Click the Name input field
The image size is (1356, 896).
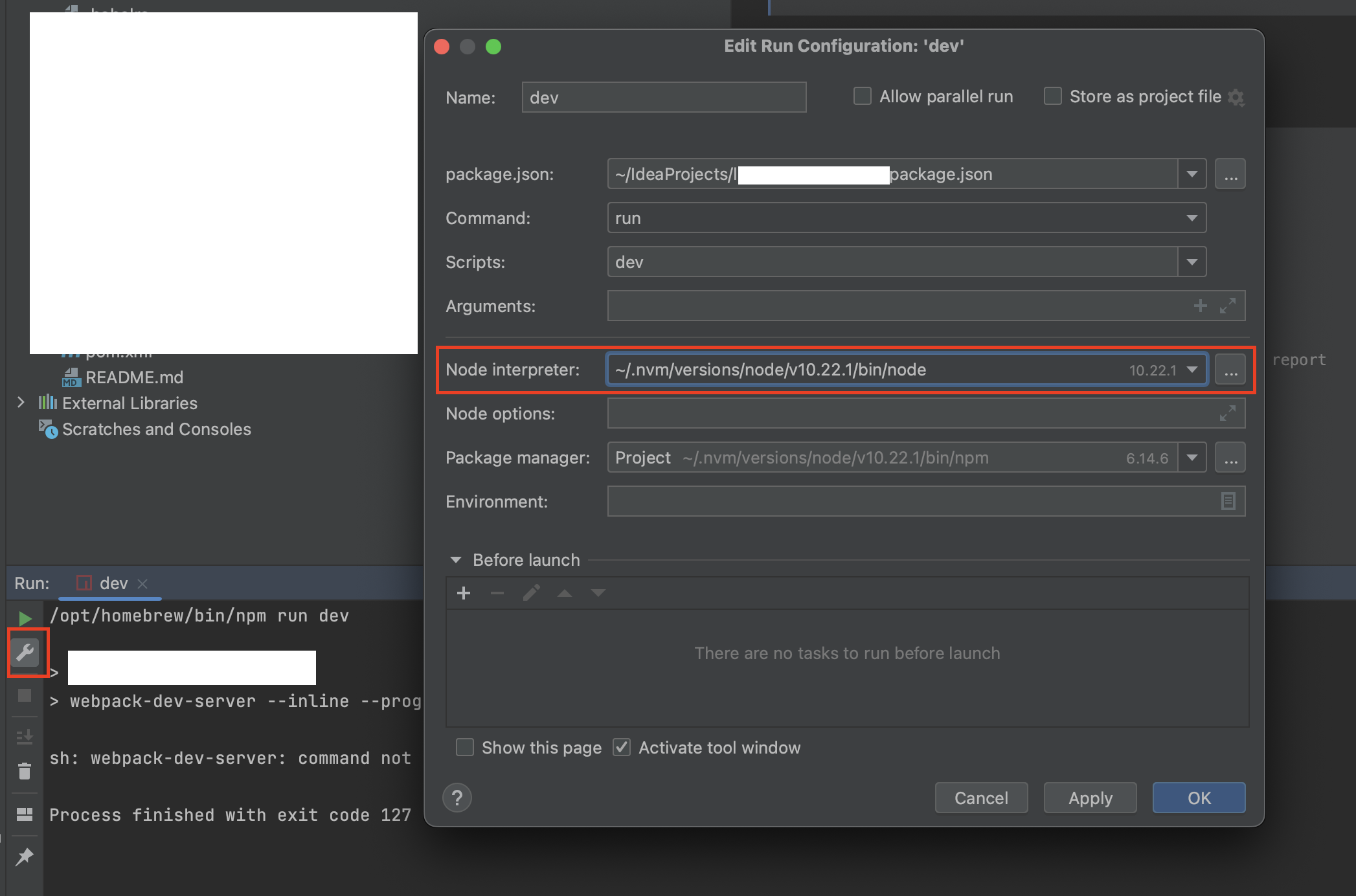[664, 97]
